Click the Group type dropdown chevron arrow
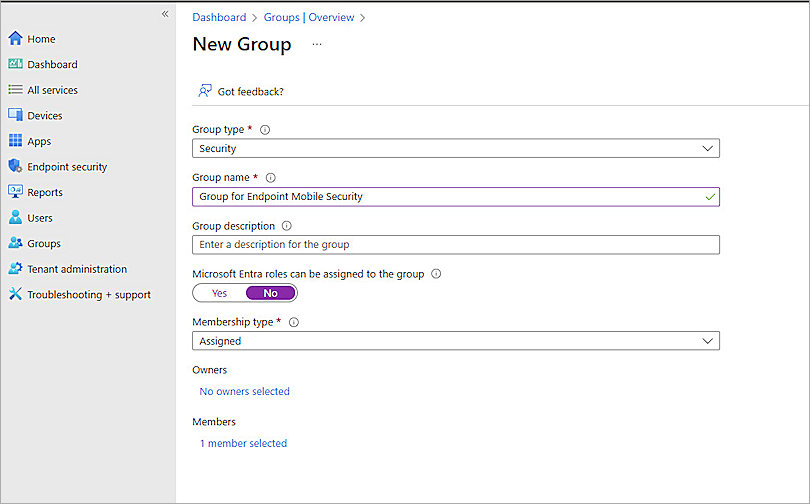Screen dimensions: 810x504 point(707,149)
